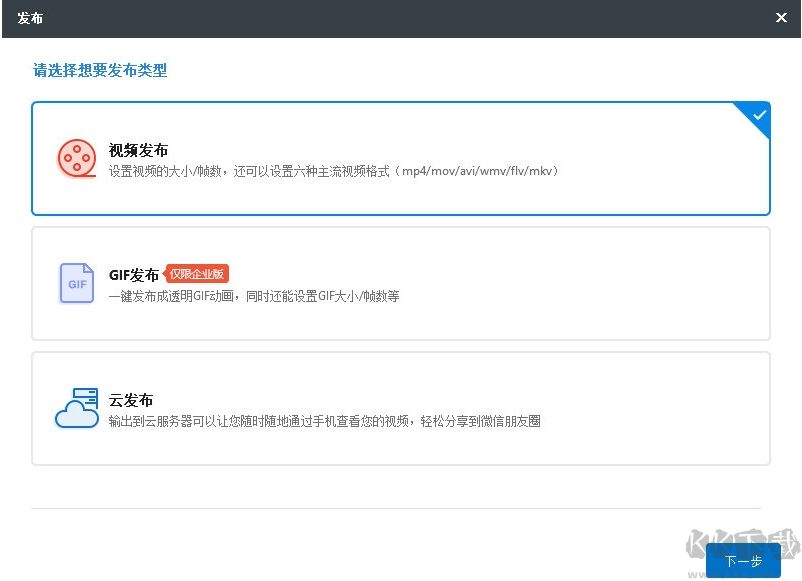Image resolution: width=802 pixels, height=581 pixels.
Task: Click the empty middle of the dark title bar
Action: point(400,18)
